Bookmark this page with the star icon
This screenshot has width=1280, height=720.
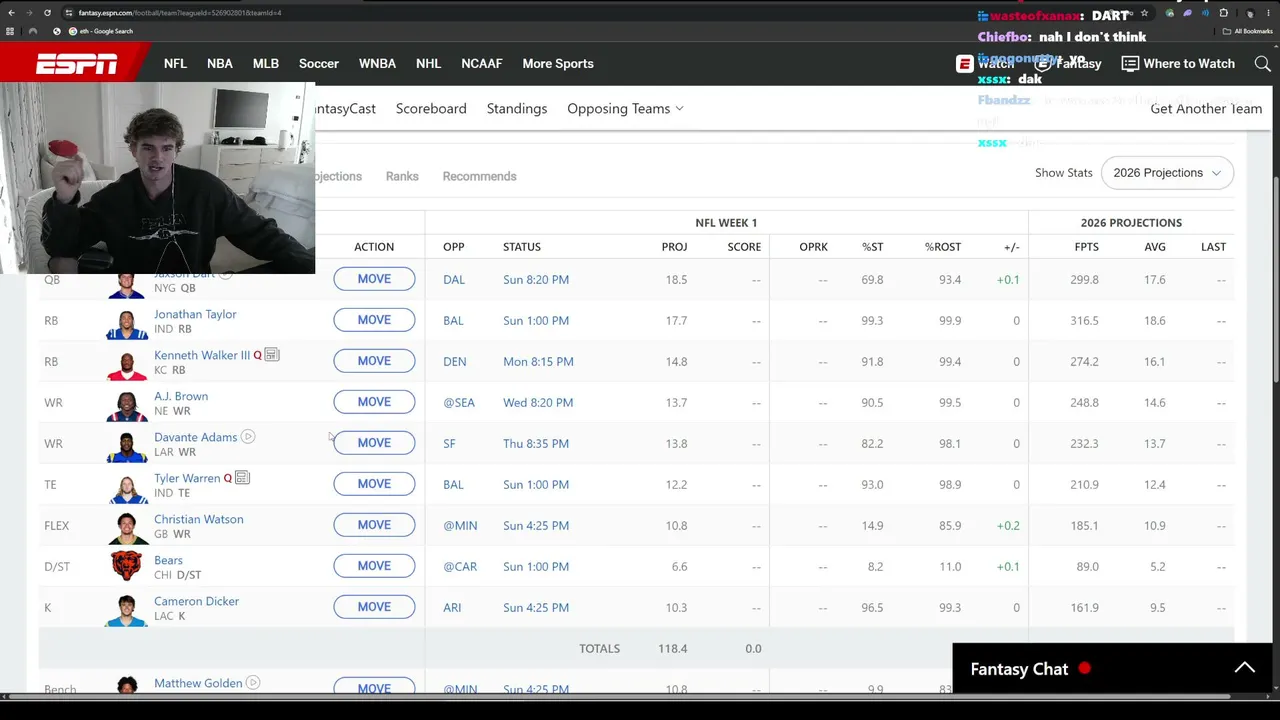click(1144, 13)
